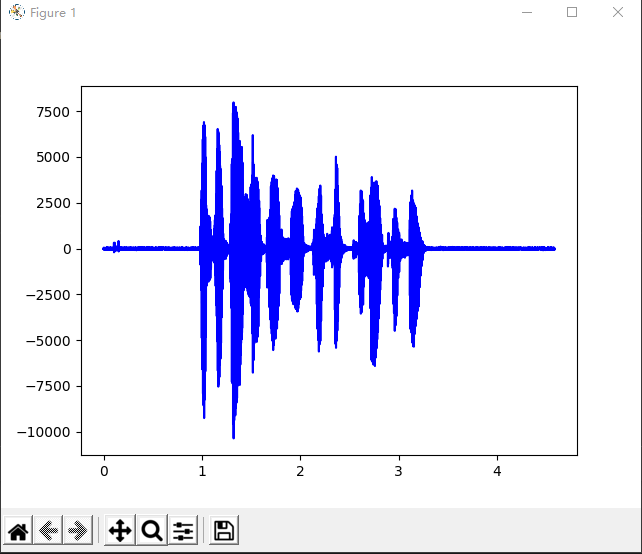Click the x-axis tick label 4
The height and width of the screenshot is (554, 642).
pos(497,472)
